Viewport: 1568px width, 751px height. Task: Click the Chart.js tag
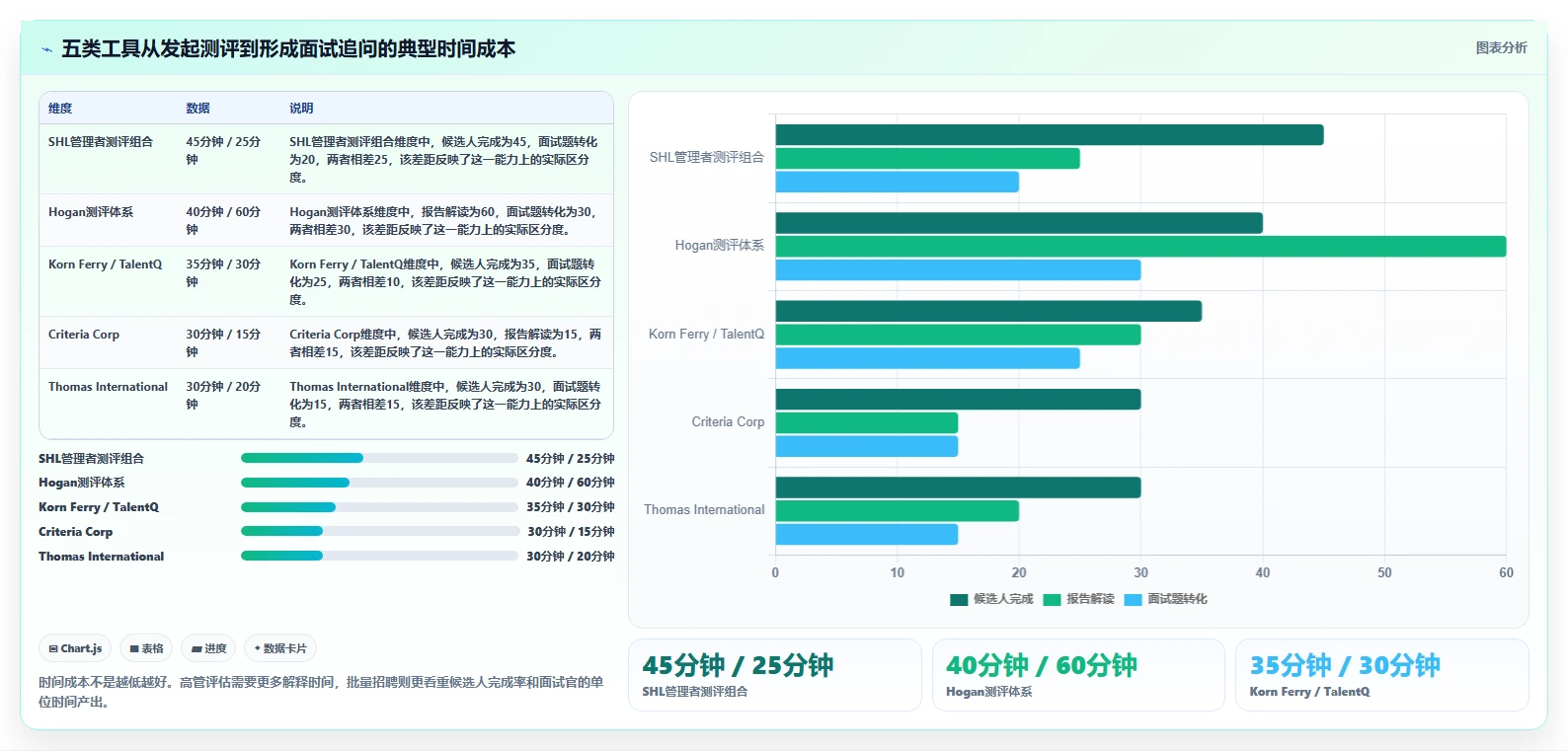click(75, 648)
